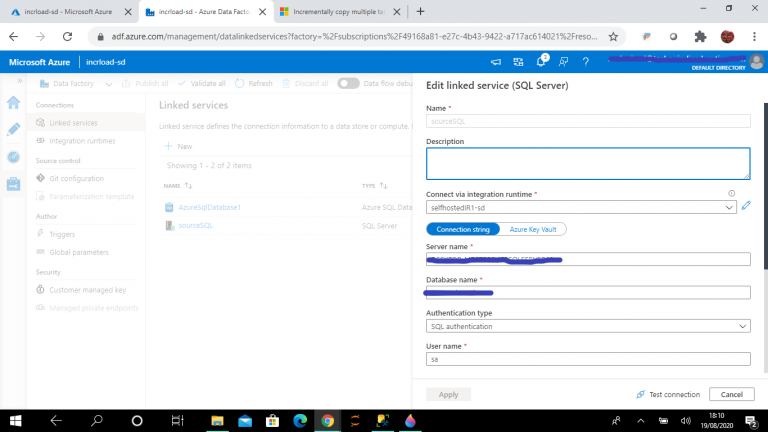Screen dimensions: 768x432
Task: Click Publish all in toolbar
Action: point(145,84)
